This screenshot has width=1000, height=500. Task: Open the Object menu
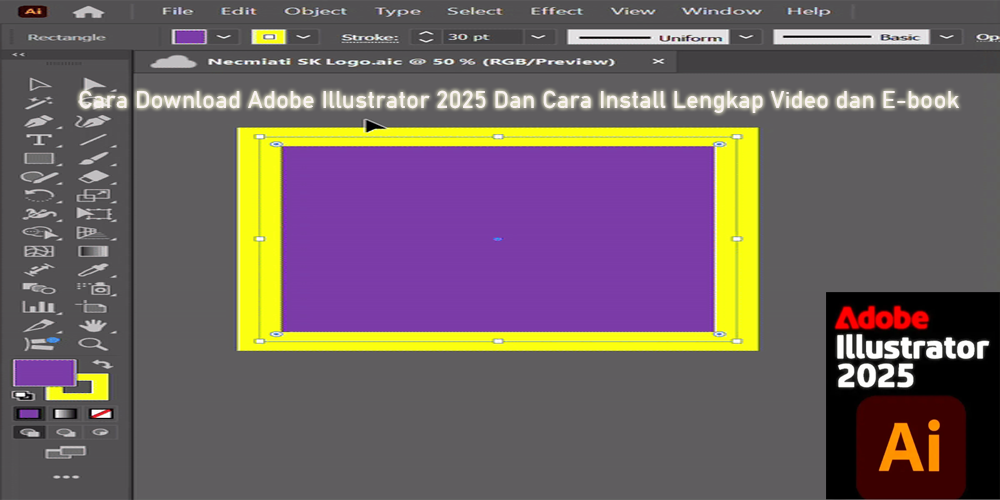(x=316, y=11)
